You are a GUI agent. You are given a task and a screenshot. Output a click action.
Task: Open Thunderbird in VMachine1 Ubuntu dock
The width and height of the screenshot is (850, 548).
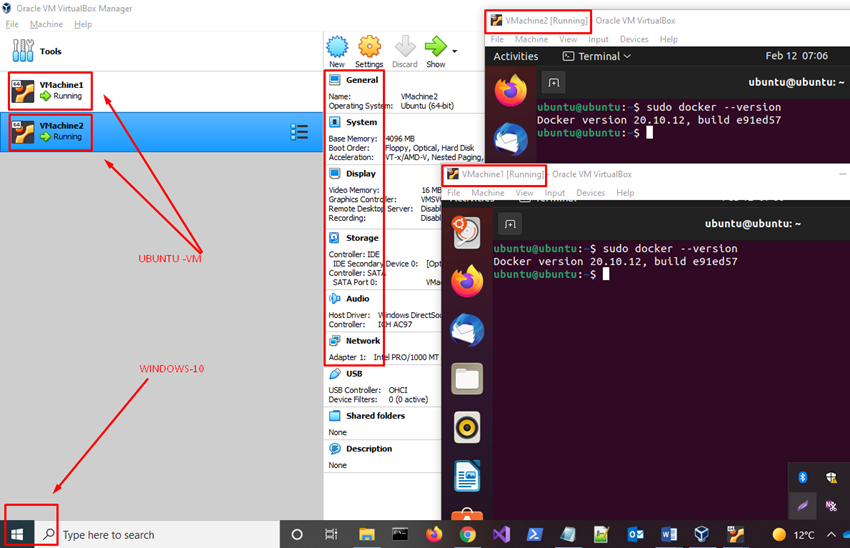(467, 330)
